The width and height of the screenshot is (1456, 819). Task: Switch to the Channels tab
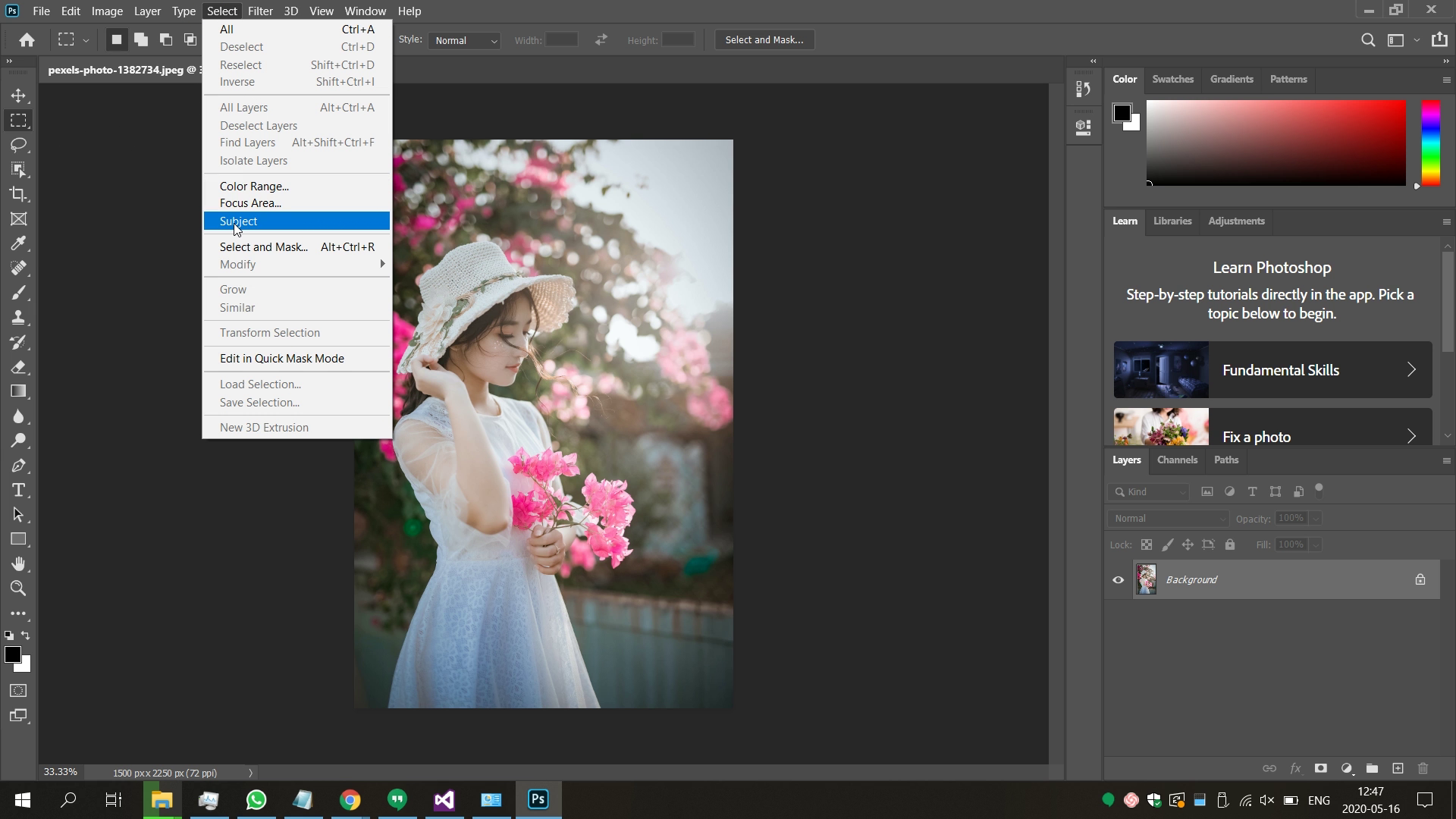coord(1177,460)
